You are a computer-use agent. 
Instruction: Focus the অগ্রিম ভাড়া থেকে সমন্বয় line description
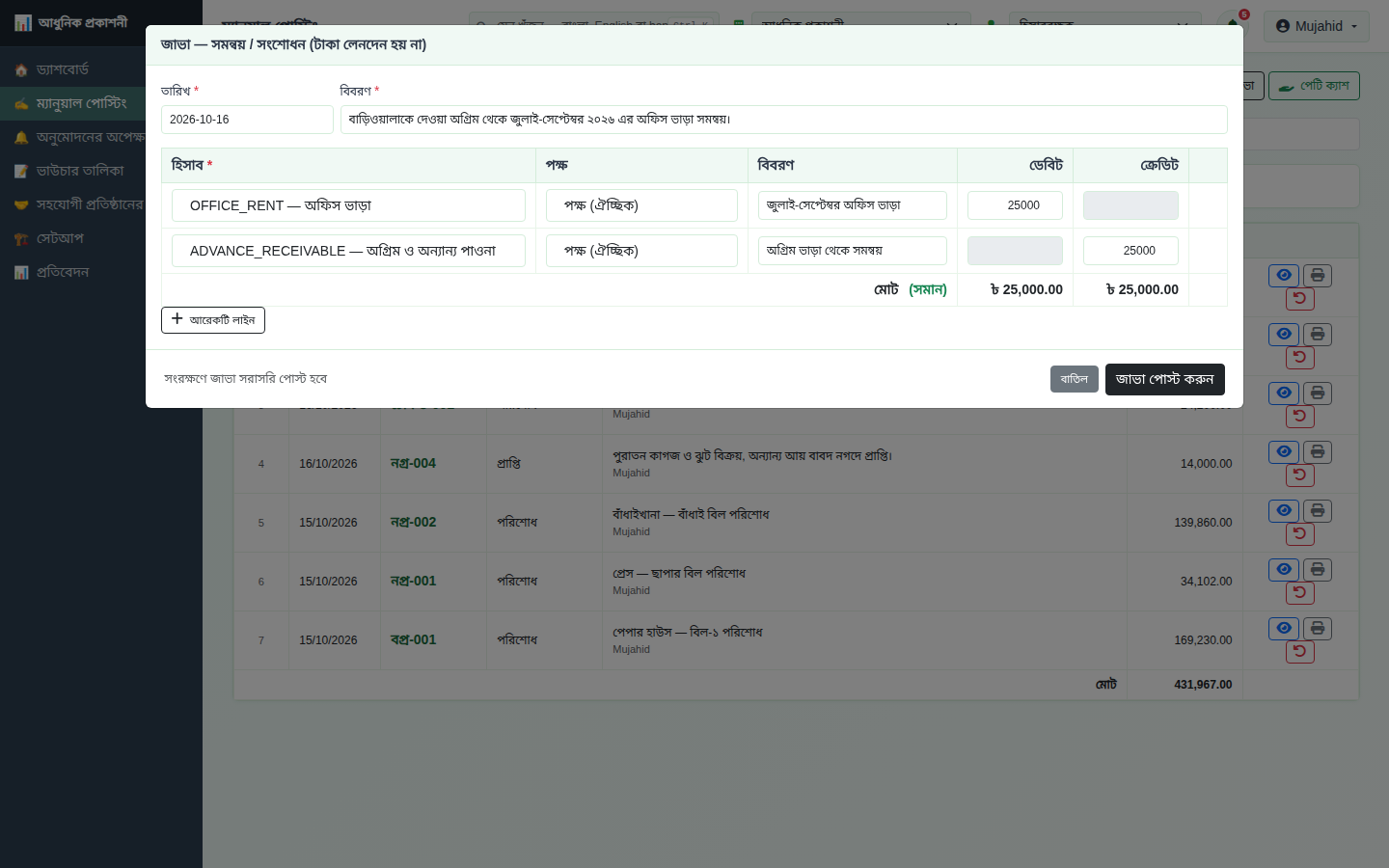(x=853, y=251)
